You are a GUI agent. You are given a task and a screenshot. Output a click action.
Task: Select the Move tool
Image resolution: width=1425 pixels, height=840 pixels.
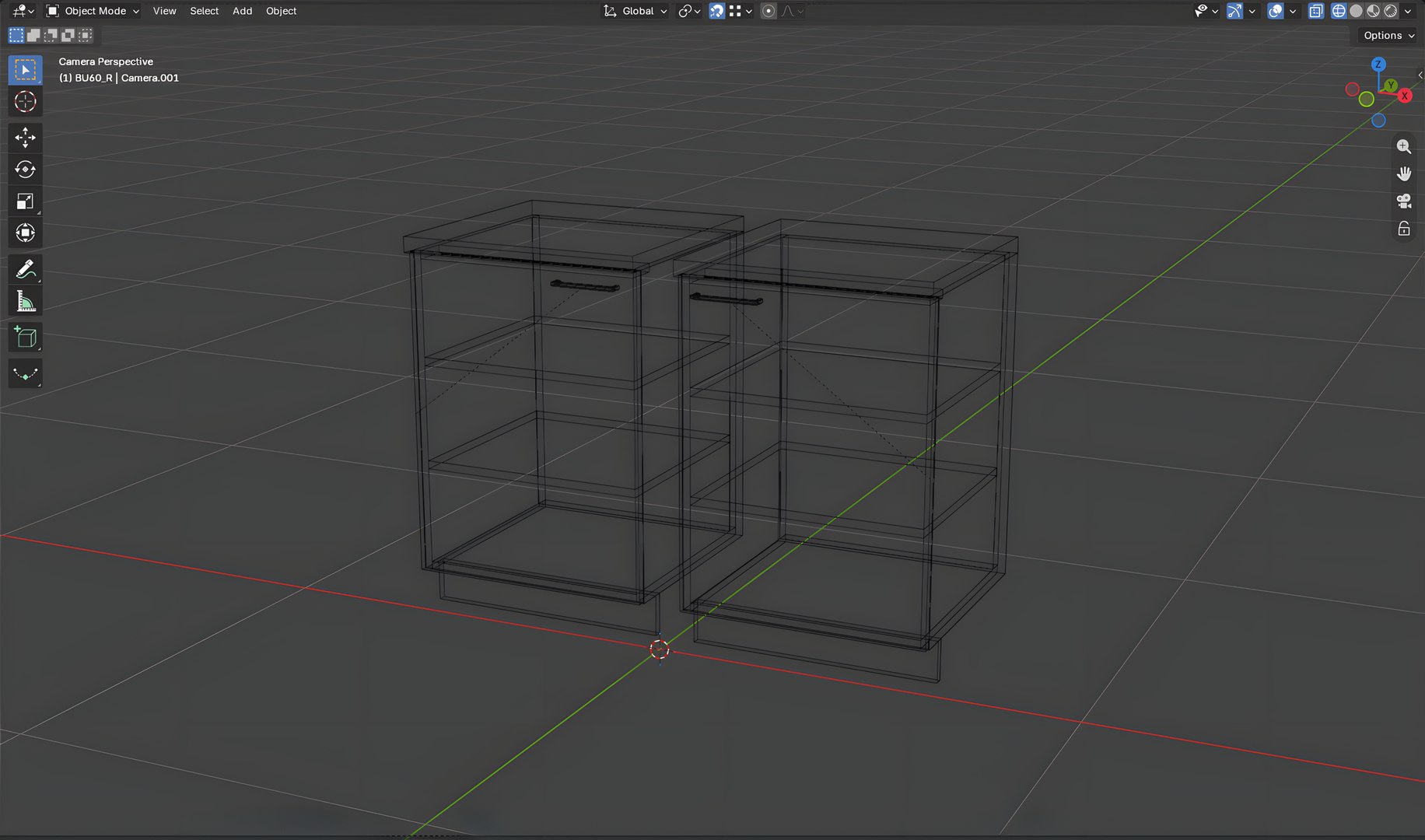point(25,138)
